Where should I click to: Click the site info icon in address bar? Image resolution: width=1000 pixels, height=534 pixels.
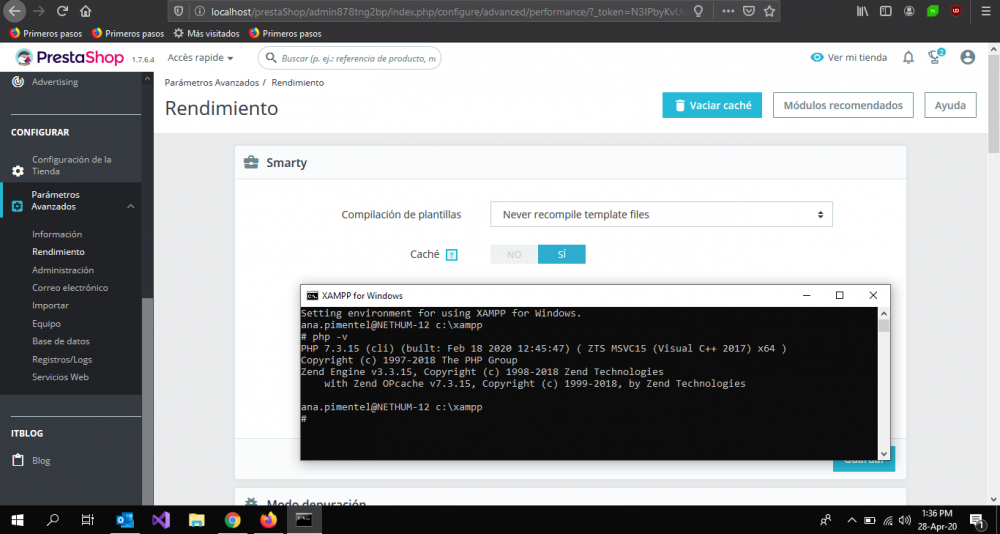coord(199,11)
